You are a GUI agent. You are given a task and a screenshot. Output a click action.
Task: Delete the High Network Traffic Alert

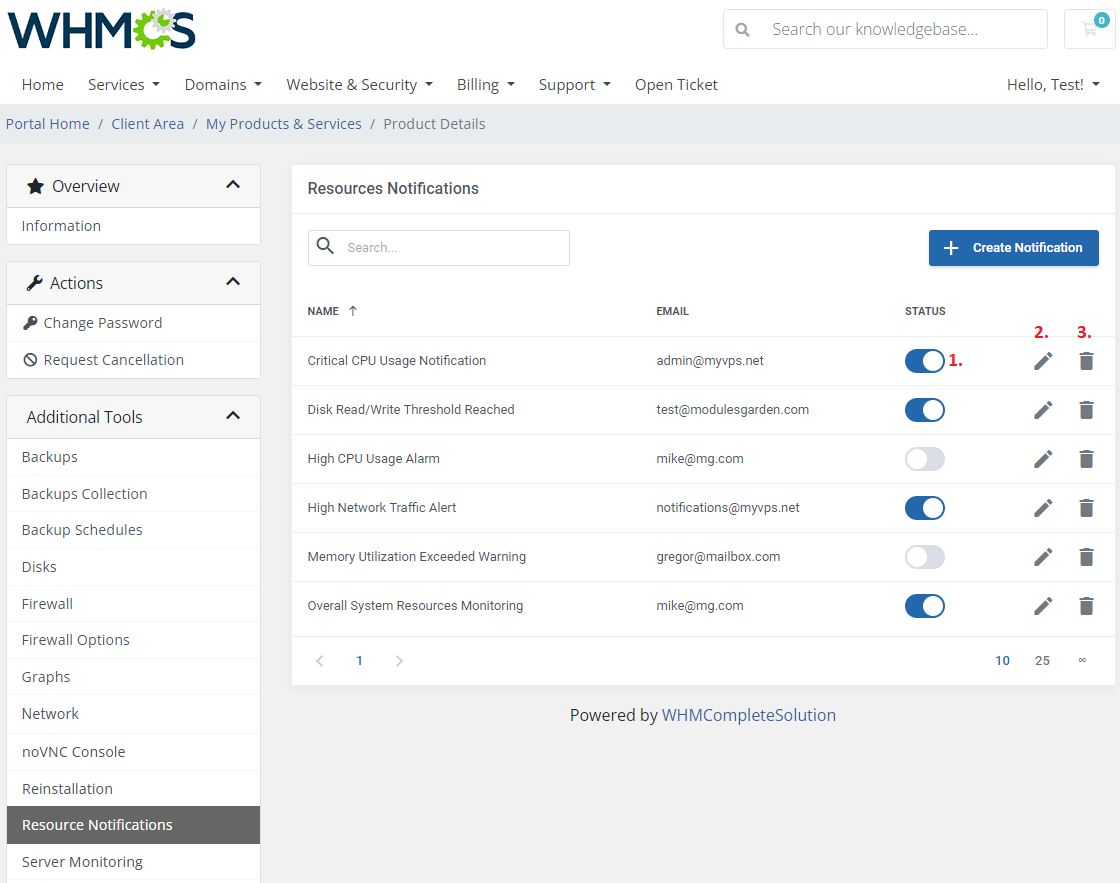tap(1086, 508)
